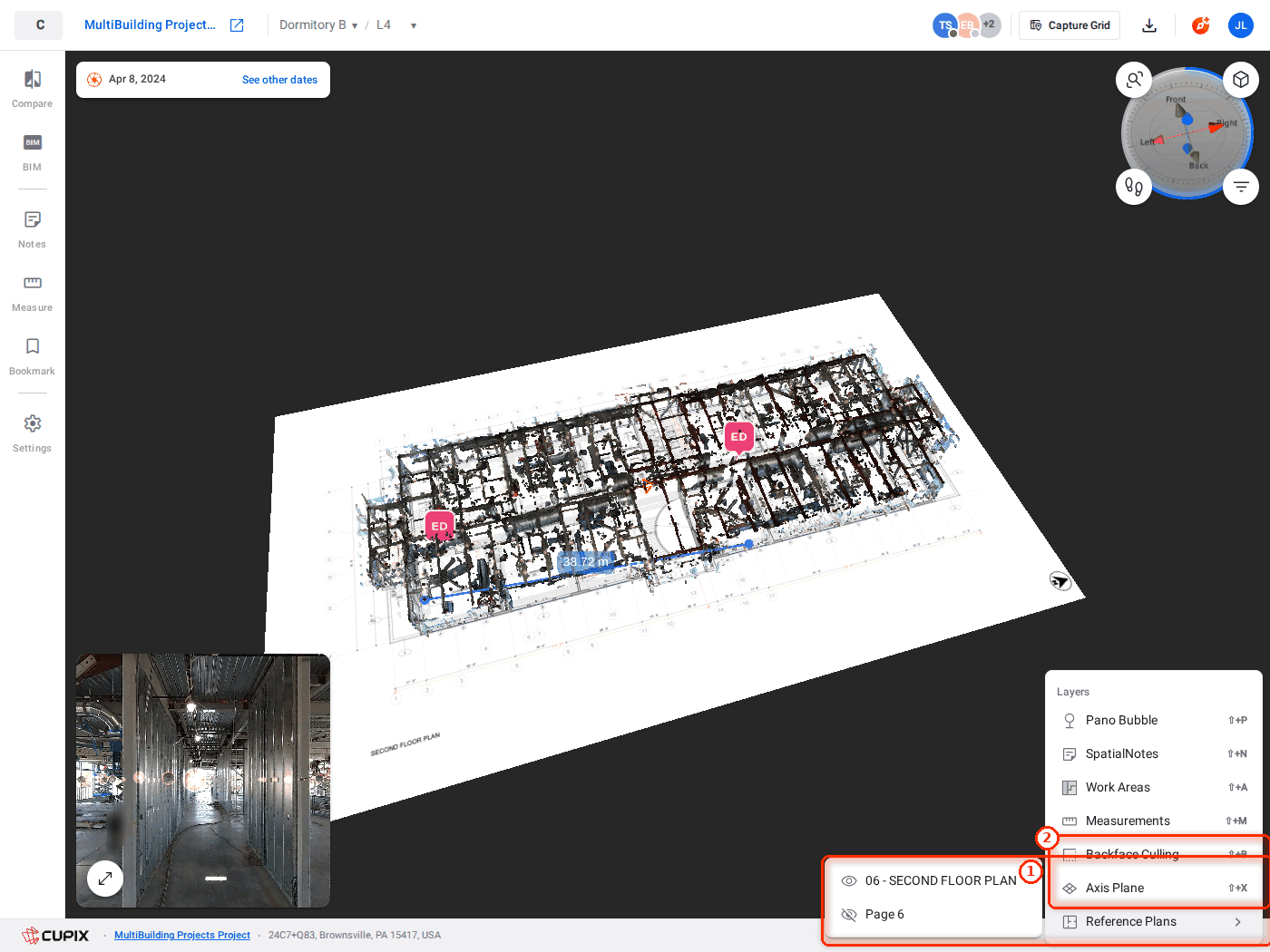Open MultiBuilding Projects Project footer link

(182, 936)
